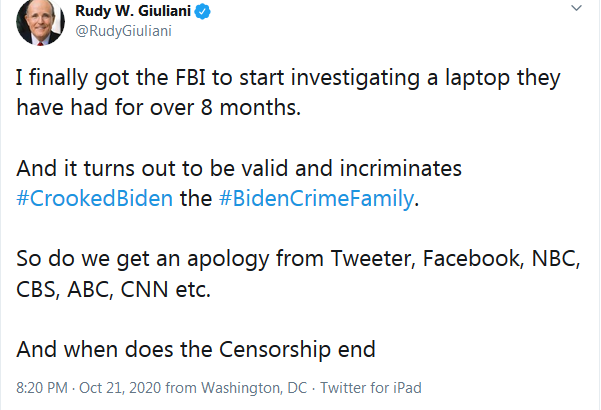Image resolution: width=601 pixels, height=410 pixels.
Task: Open the Washington, DC location link
Action: pyautogui.click(x=254, y=388)
